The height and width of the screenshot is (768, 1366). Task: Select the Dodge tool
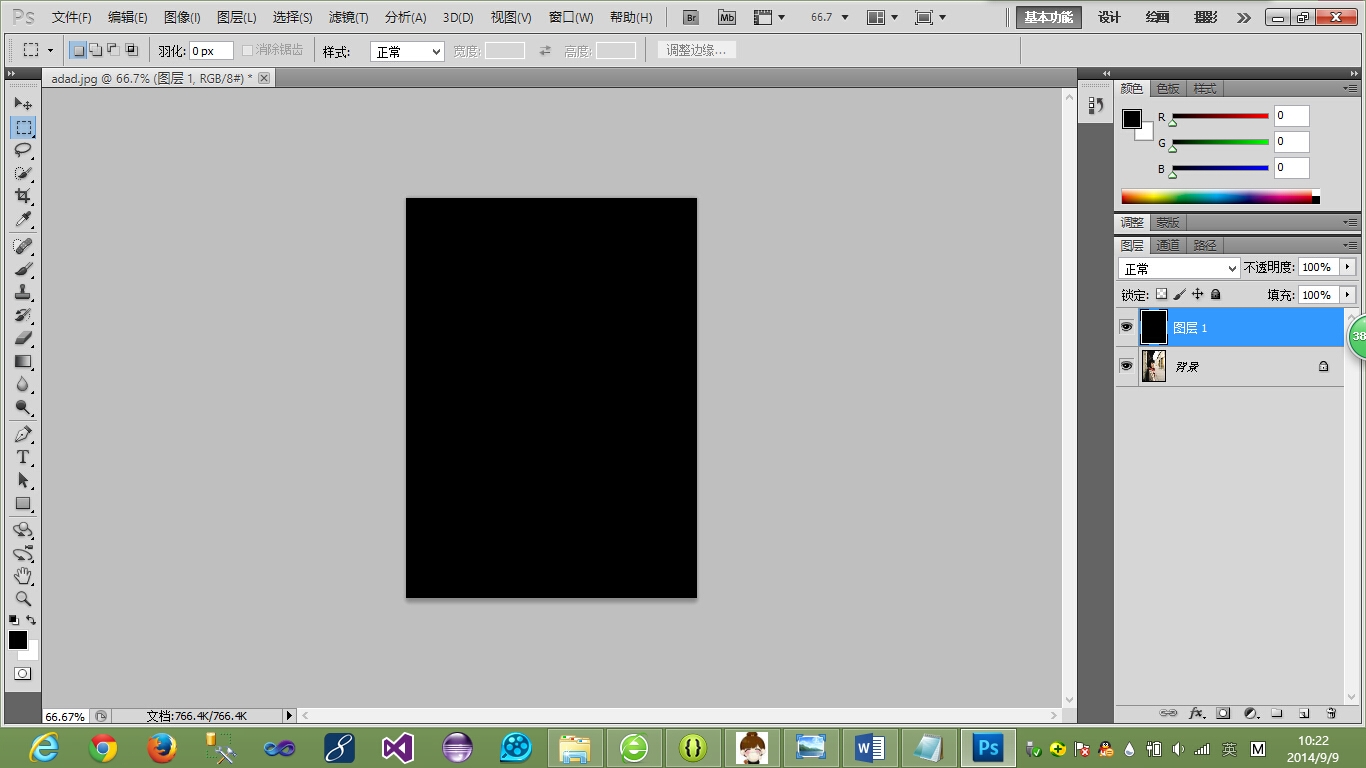coord(23,407)
